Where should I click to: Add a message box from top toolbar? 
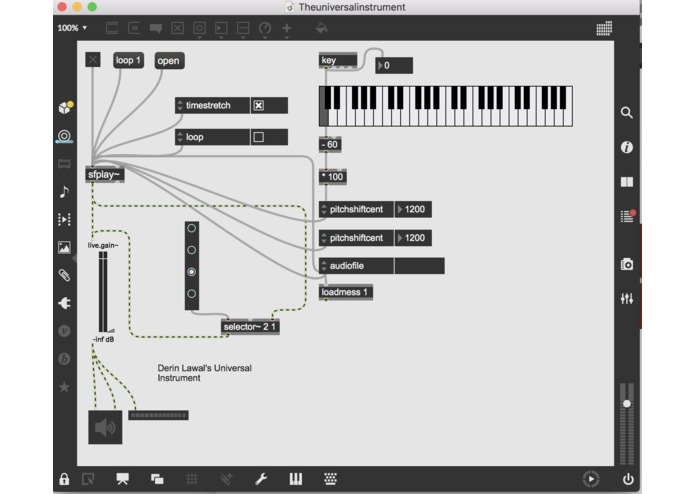pyautogui.click(x=134, y=28)
